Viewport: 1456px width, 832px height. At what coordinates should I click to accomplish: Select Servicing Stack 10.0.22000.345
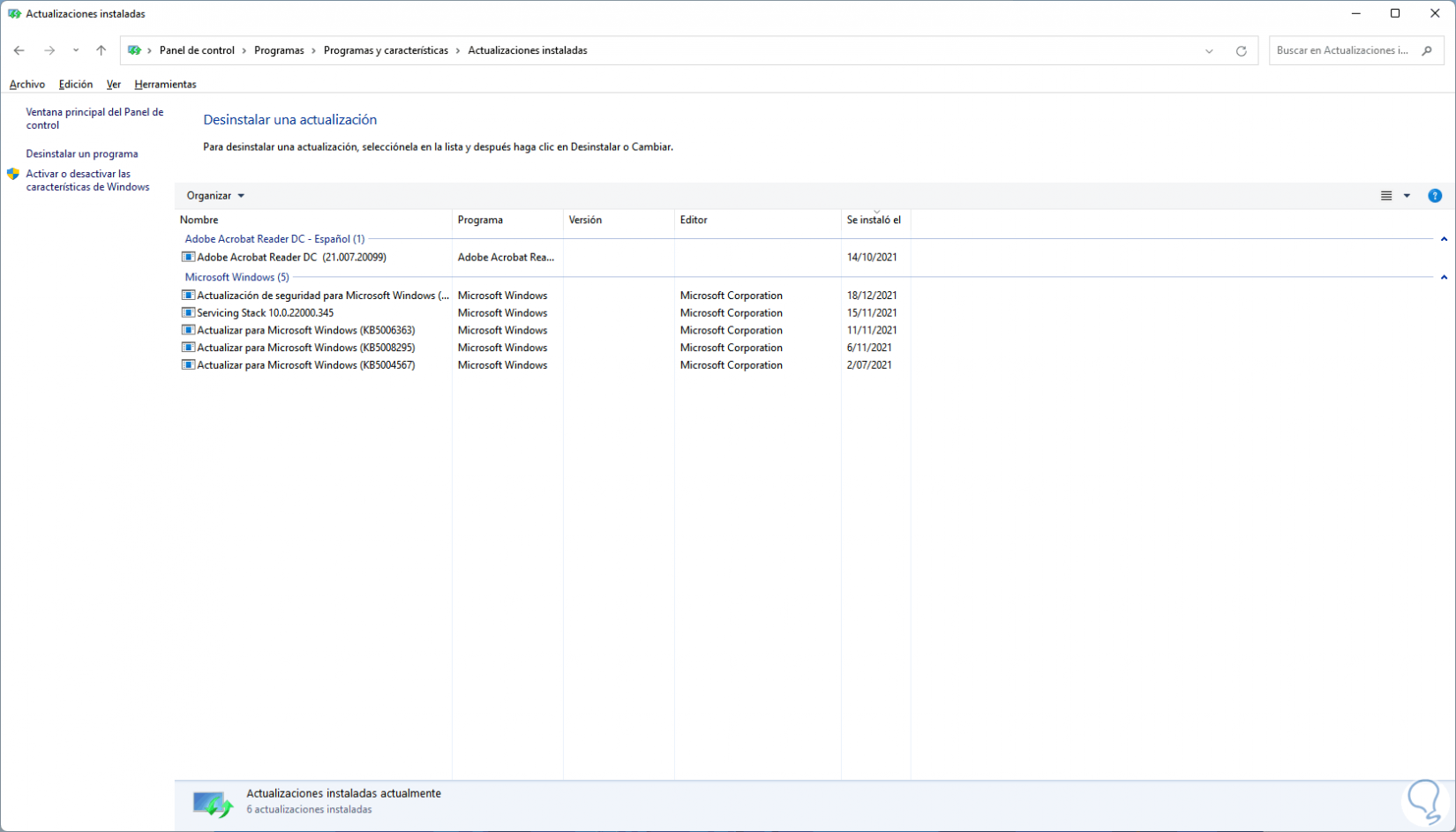265,313
